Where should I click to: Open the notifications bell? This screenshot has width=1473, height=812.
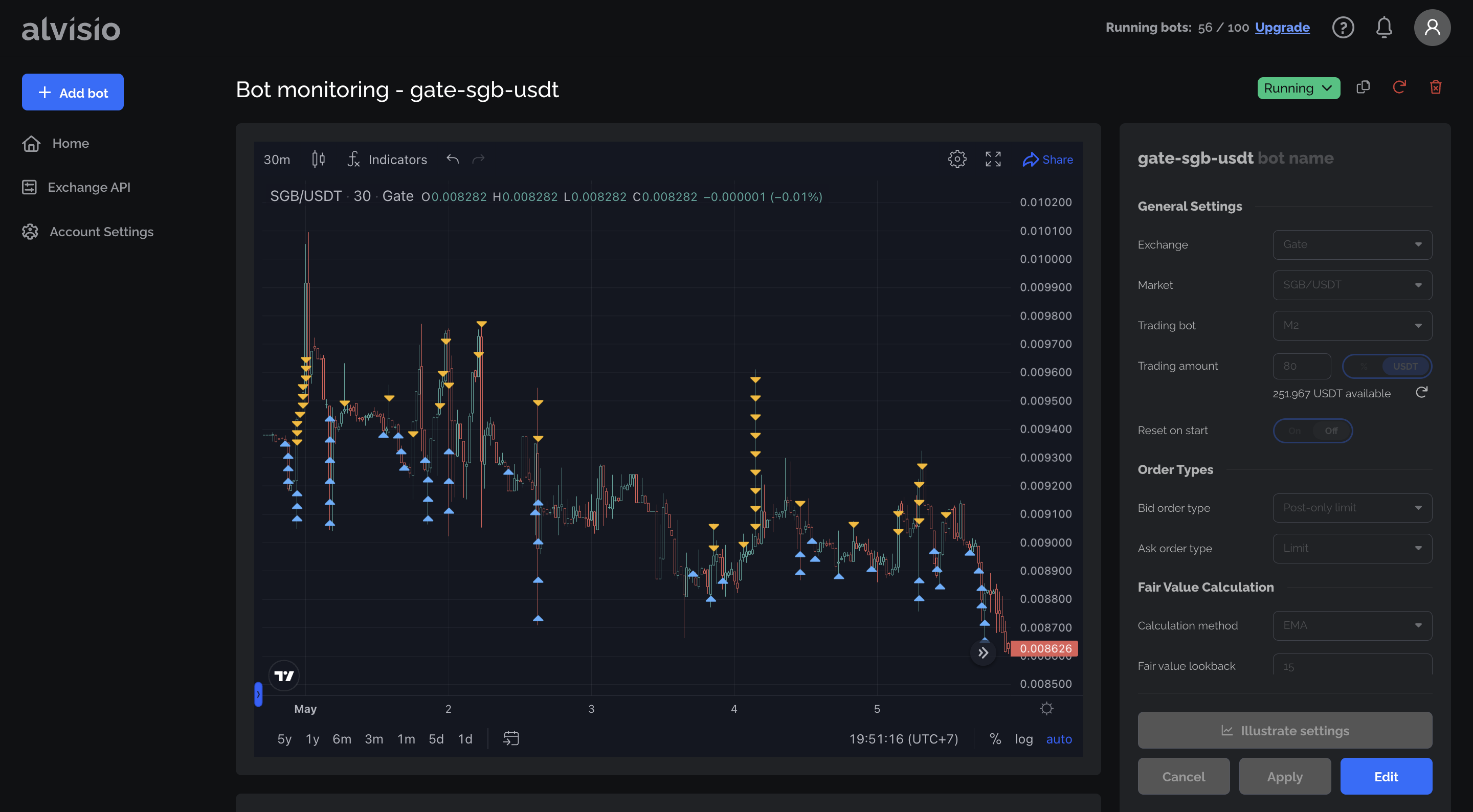pyautogui.click(x=1383, y=28)
